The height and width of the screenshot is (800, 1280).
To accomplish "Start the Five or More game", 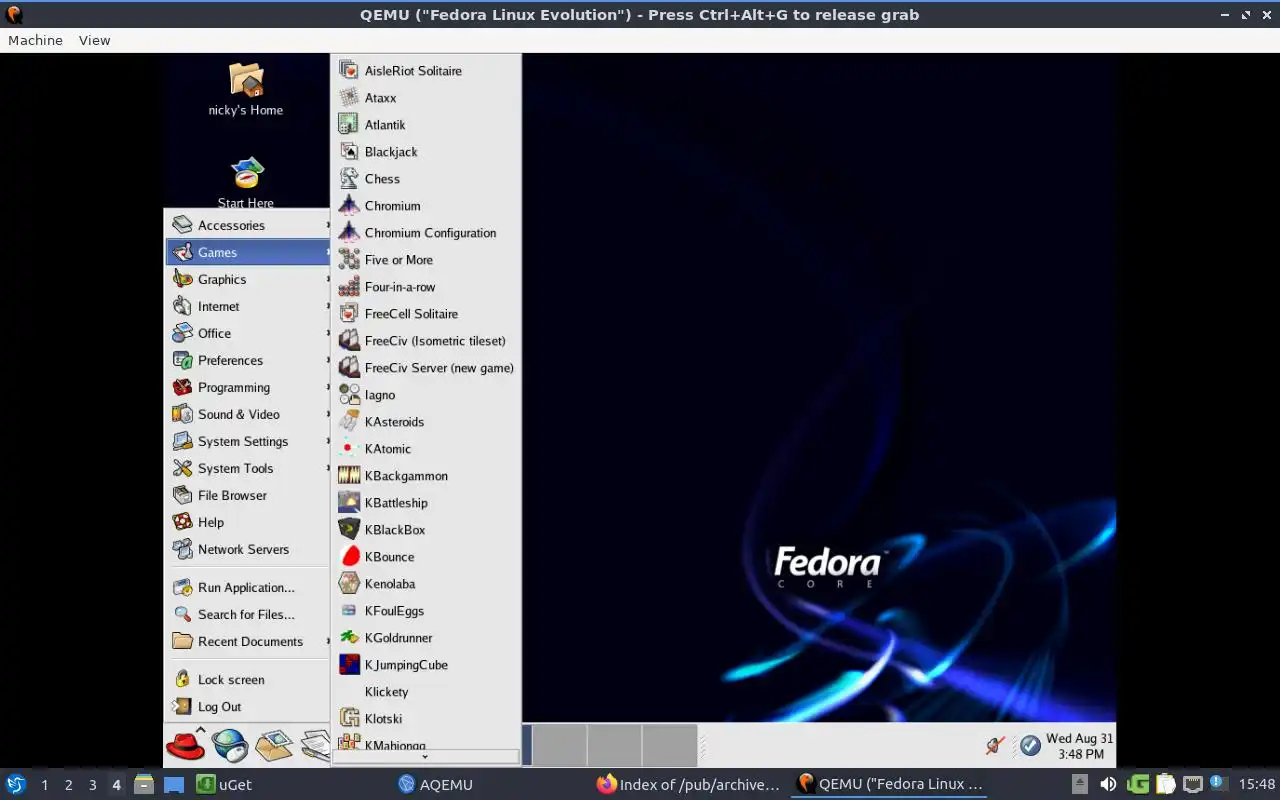I will (426, 260).
